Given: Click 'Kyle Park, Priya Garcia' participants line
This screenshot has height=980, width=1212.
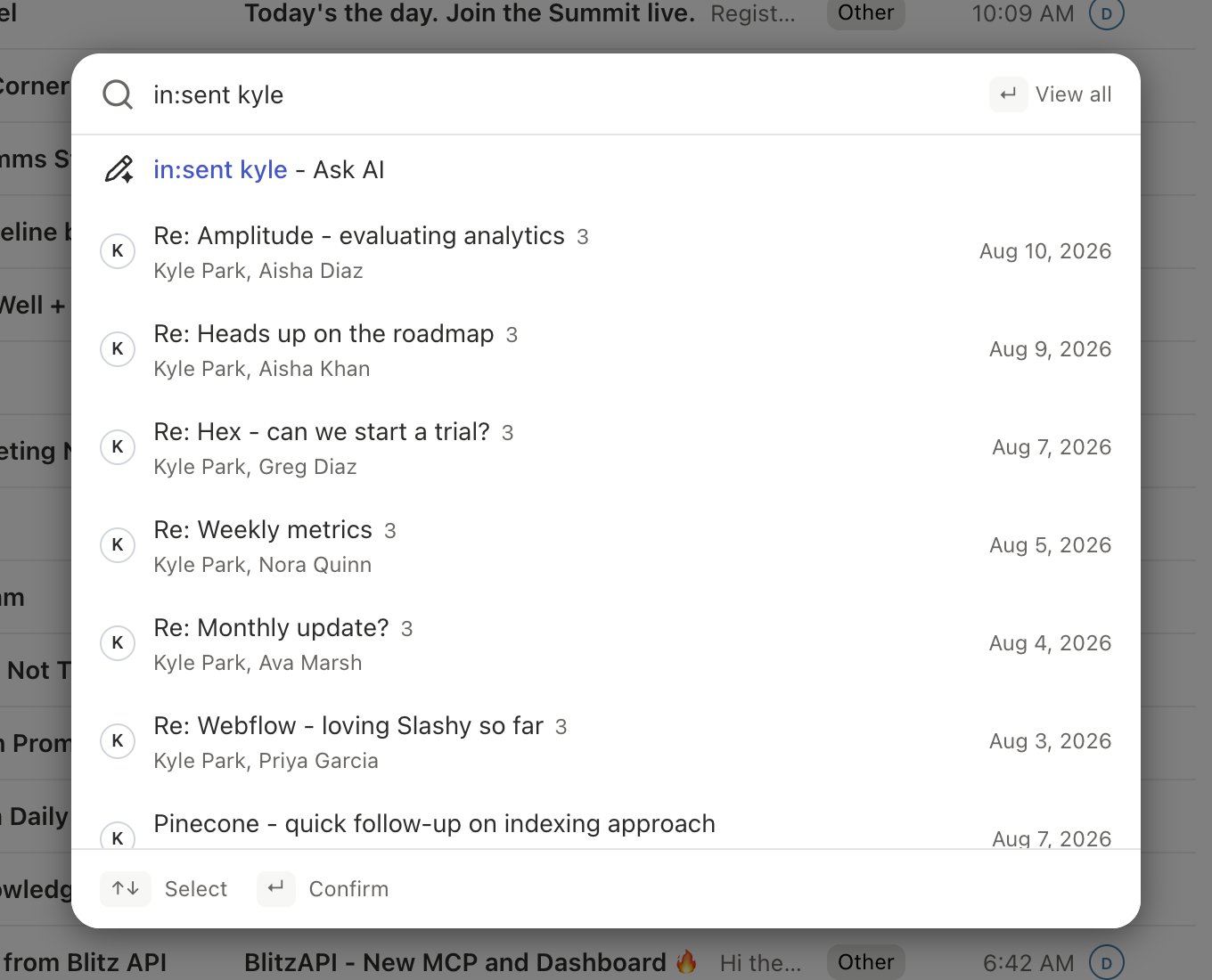Looking at the screenshot, I should point(266,761).
